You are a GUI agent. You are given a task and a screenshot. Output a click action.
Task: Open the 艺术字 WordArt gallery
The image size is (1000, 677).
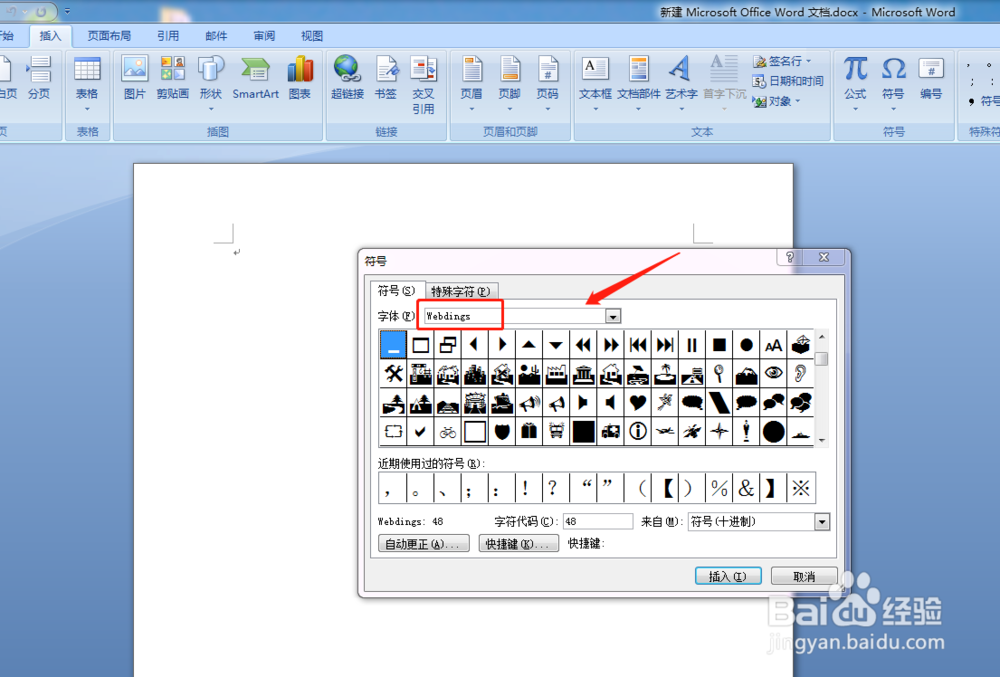(x=681, y=83)
